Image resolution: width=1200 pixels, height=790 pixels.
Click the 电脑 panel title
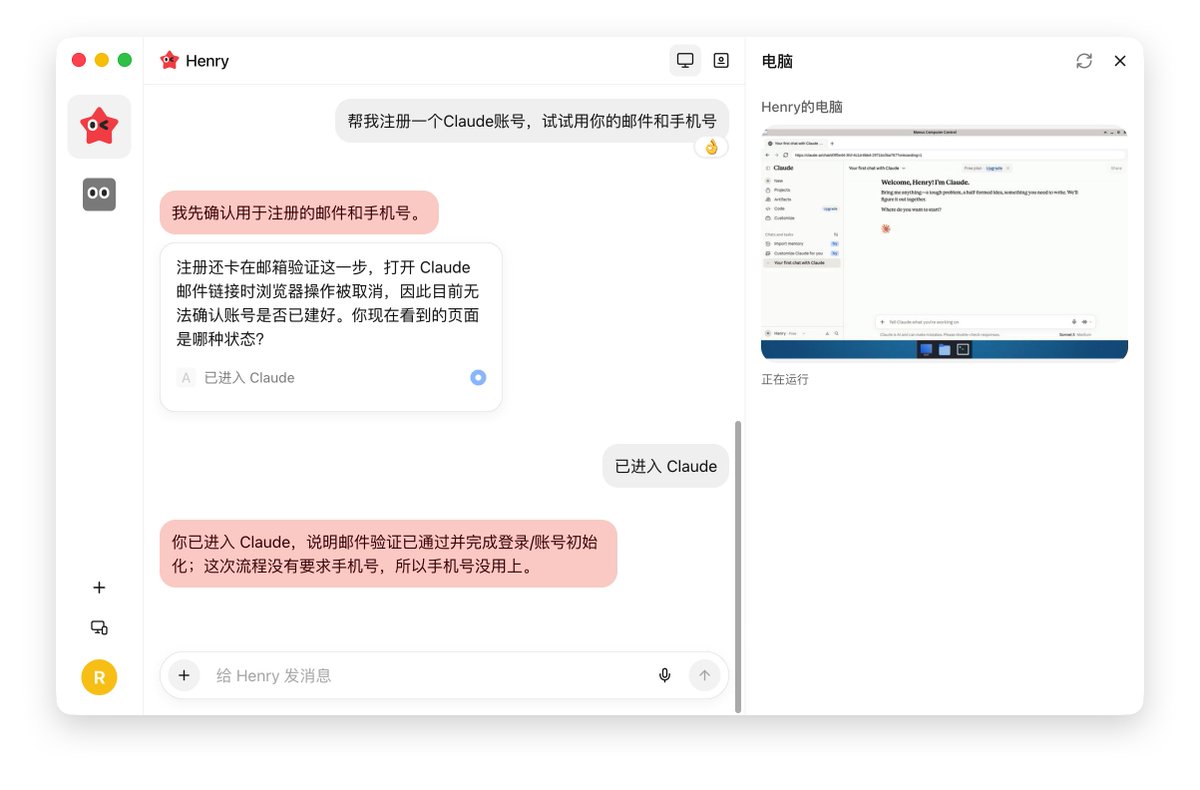click(x=777, y=61)
